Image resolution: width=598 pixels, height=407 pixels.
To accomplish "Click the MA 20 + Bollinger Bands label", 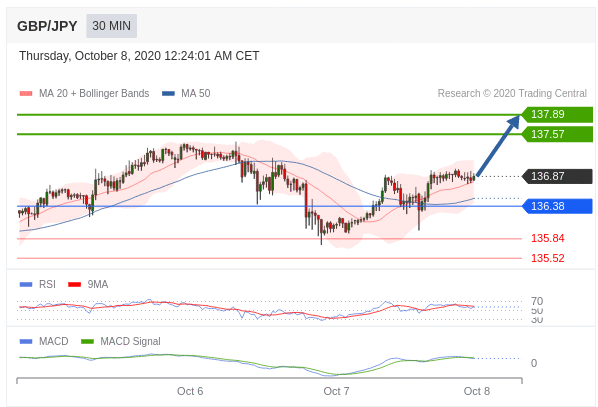I will pyautogui.click(x=94, y=93).
